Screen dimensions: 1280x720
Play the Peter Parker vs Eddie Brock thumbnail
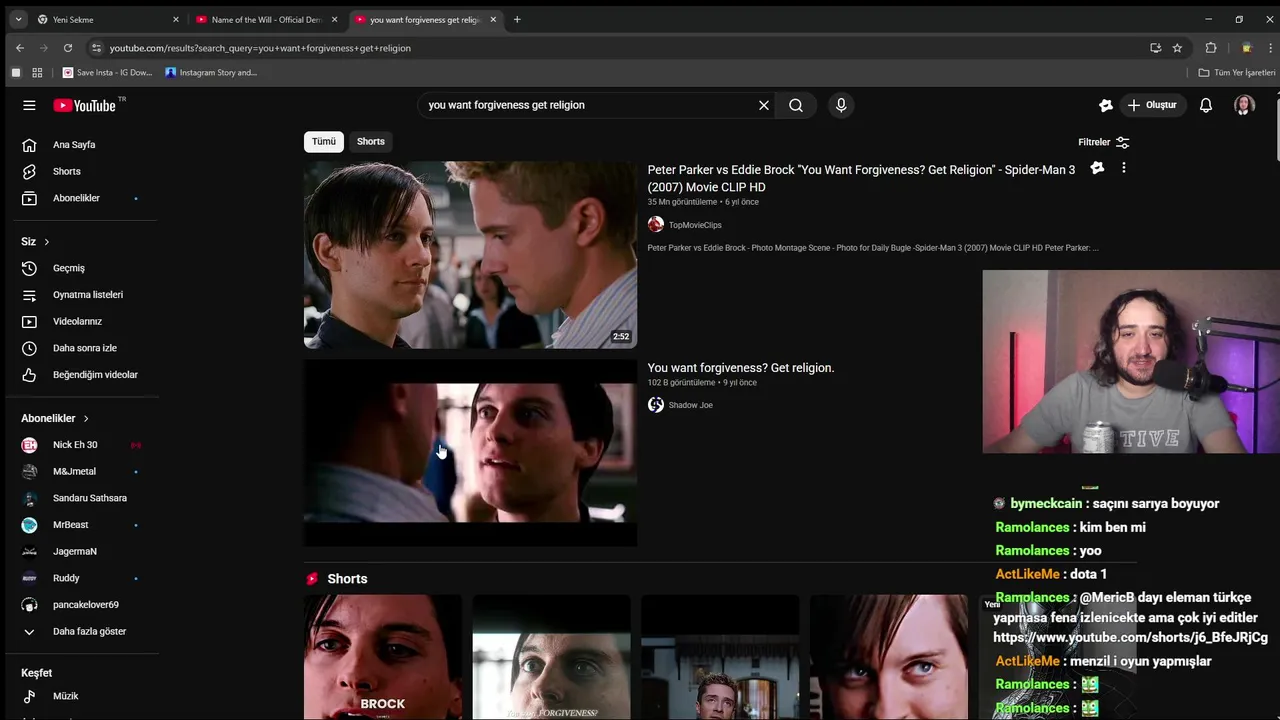point(470,255)
